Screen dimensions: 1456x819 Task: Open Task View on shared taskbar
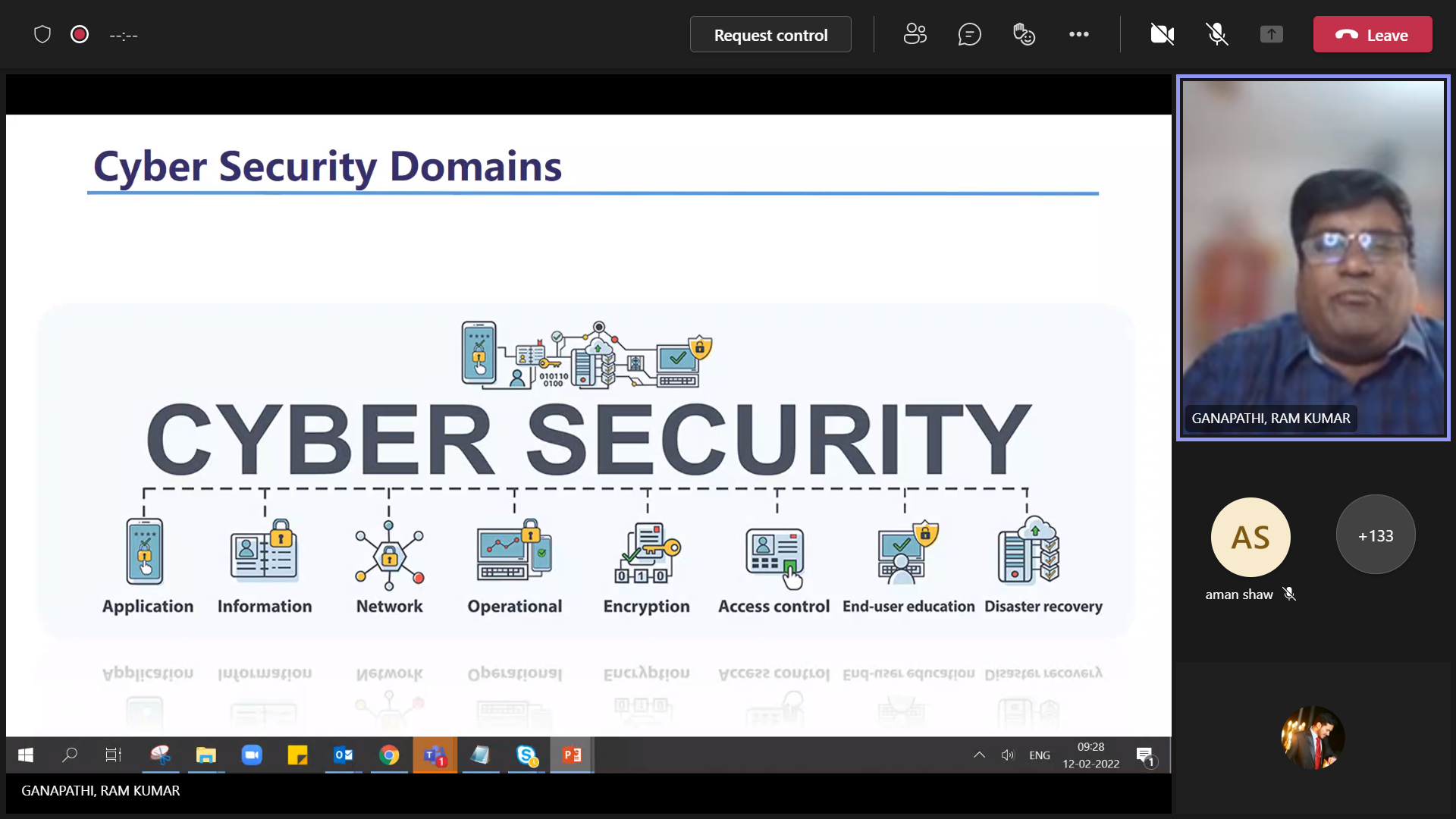point(114,755)
